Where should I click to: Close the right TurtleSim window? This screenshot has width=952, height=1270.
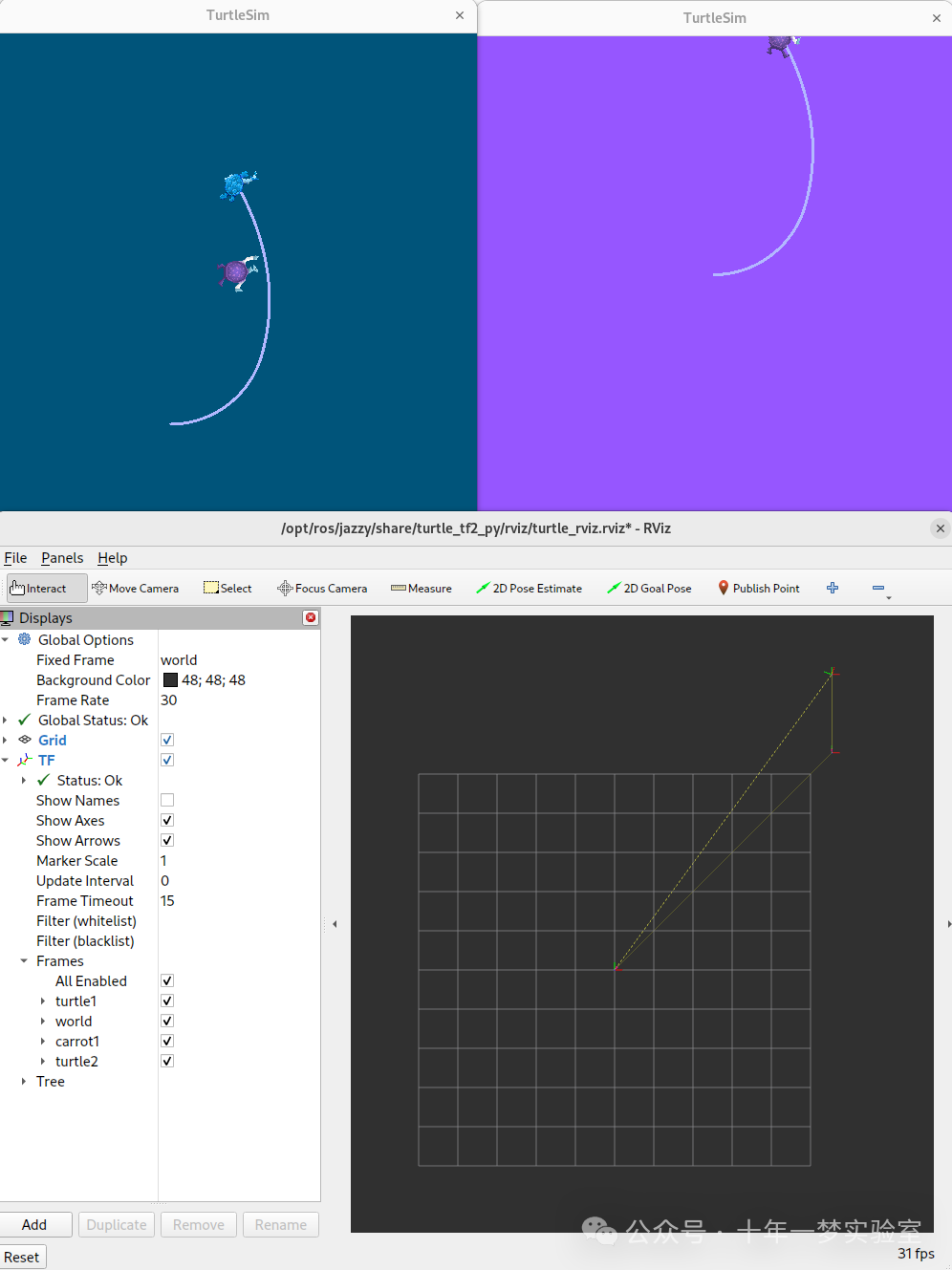click(x=936, y=18)
